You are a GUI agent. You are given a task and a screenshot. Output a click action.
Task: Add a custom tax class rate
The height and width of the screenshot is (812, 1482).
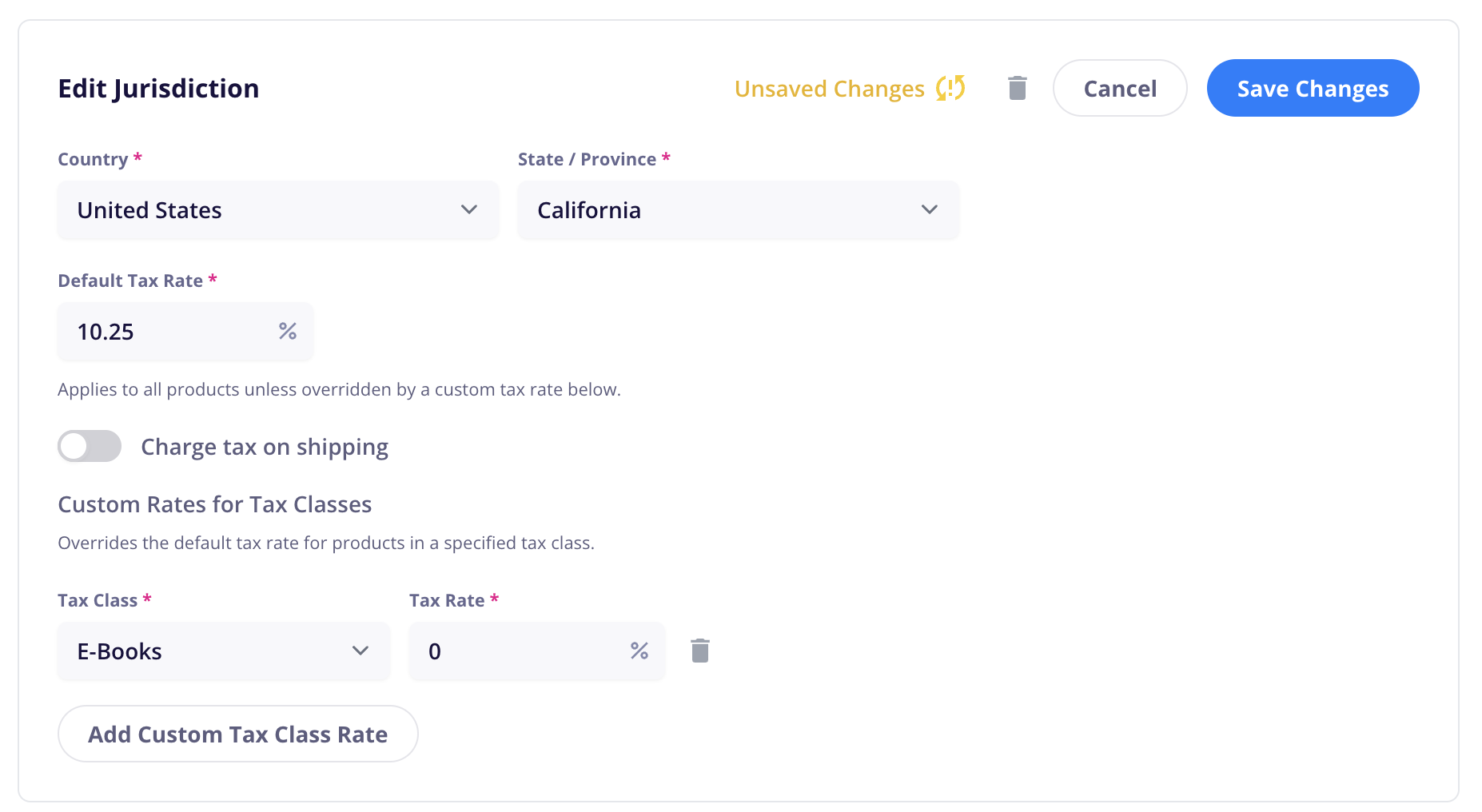click(x=238, y=734)
